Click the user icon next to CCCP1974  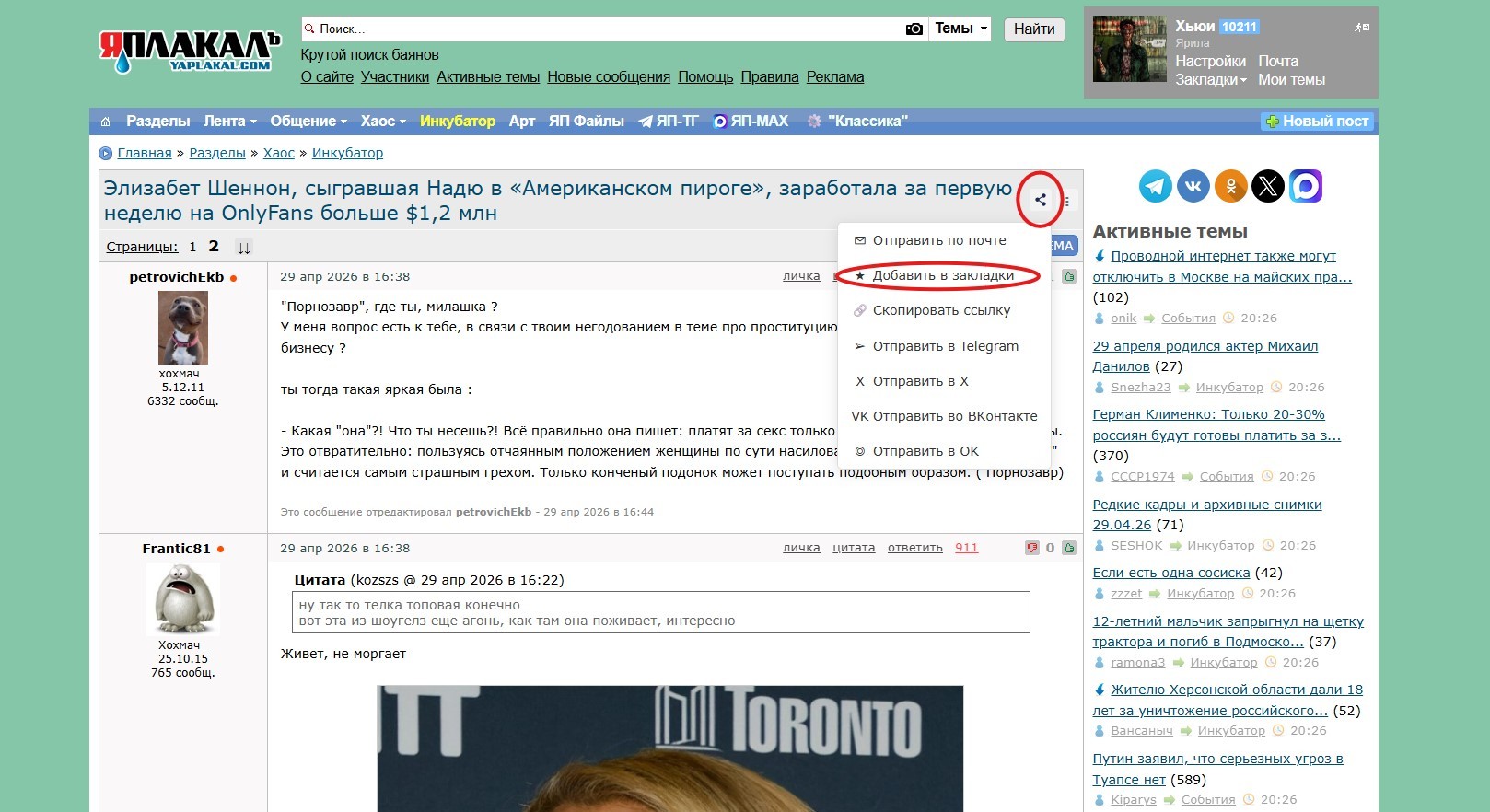[x=1099, y=477]
